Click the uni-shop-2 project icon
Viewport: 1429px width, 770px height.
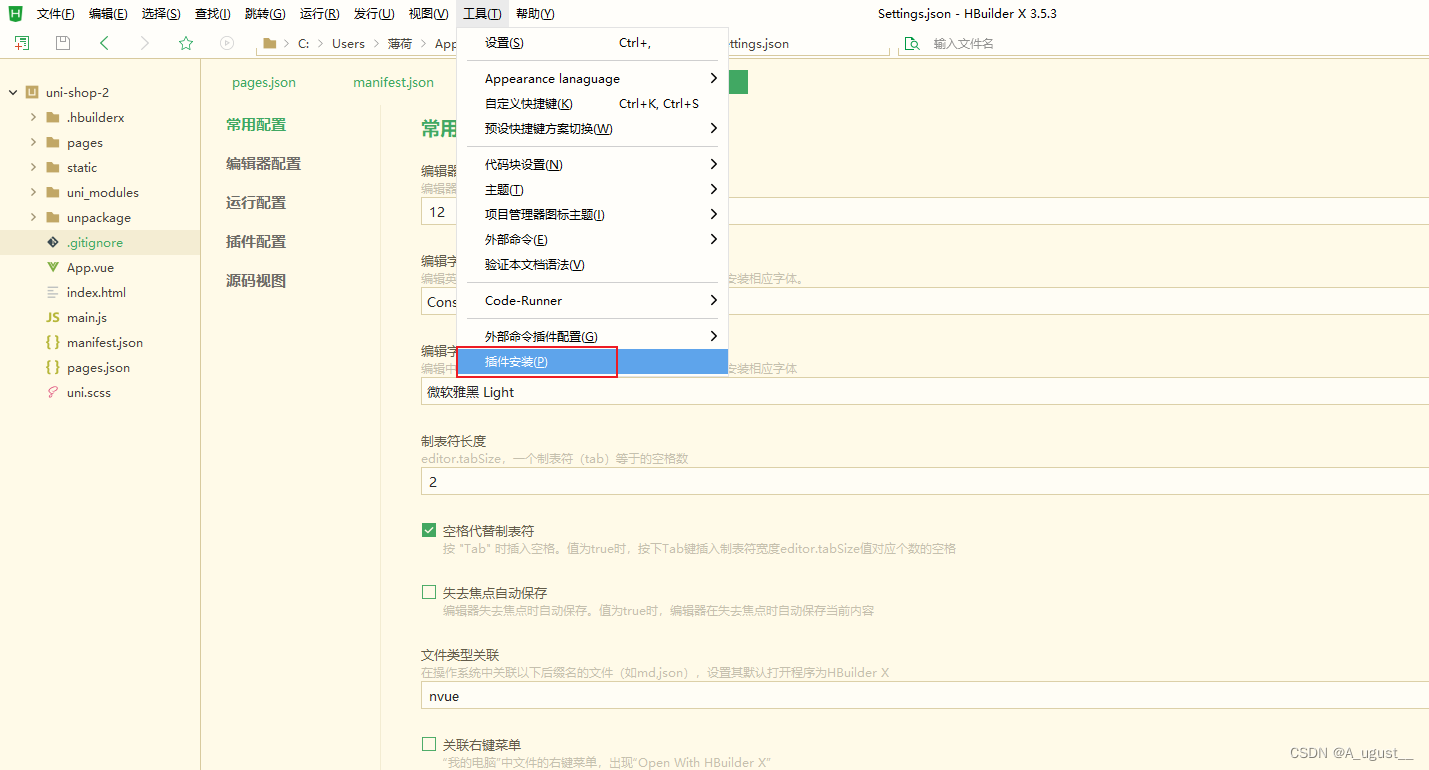tap(32, 92)
